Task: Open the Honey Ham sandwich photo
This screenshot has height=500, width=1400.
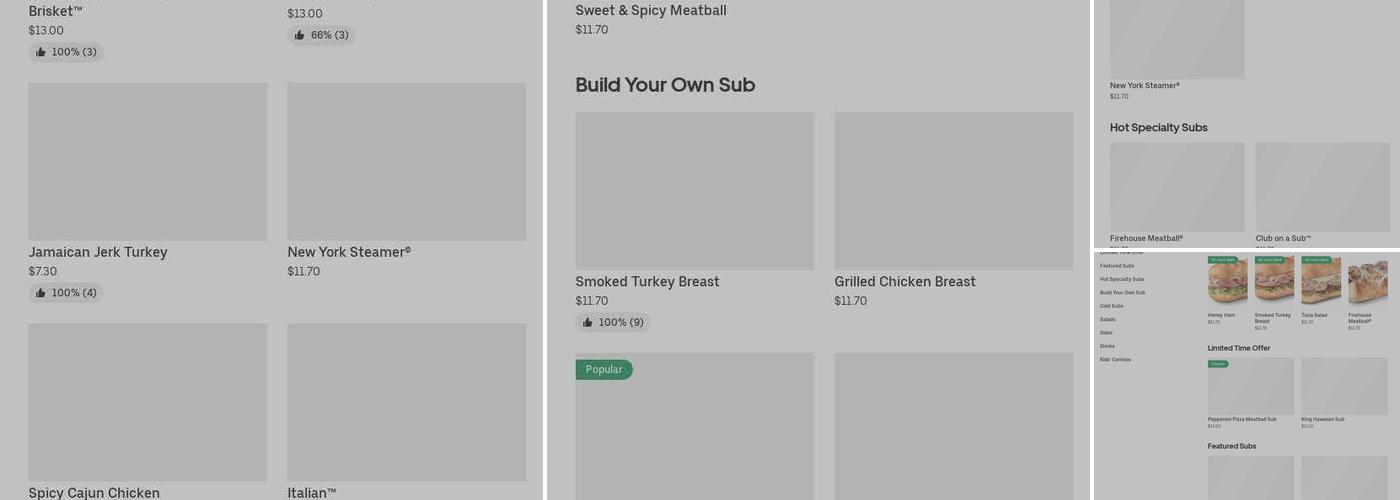Action: (x=1227, y=281)
